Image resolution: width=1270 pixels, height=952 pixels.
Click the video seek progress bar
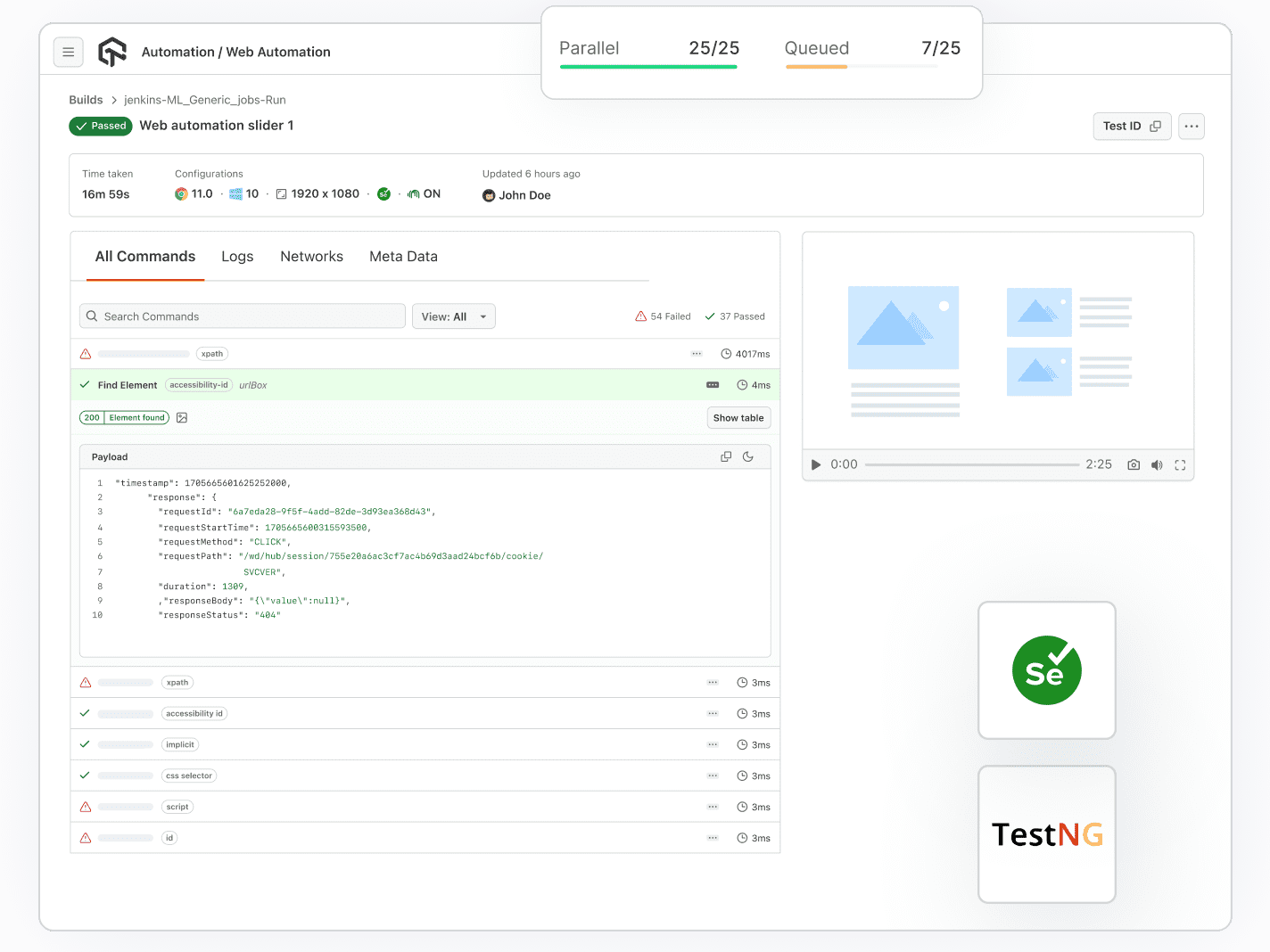point(973,464)
